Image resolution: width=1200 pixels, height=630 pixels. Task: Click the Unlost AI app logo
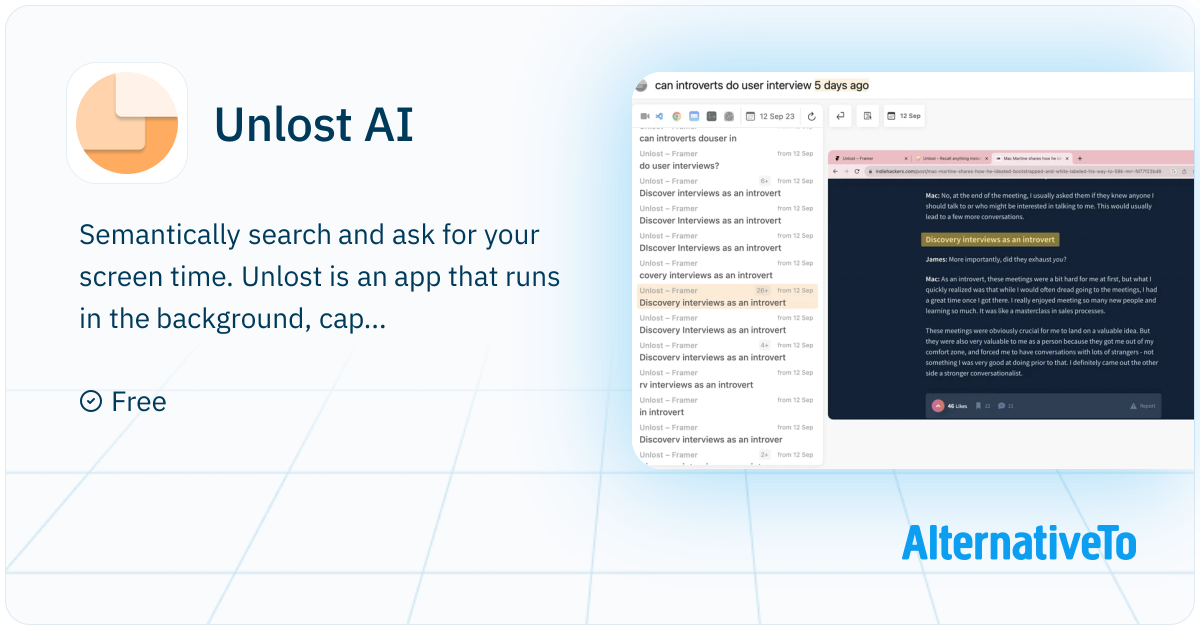tap(127, 123)
